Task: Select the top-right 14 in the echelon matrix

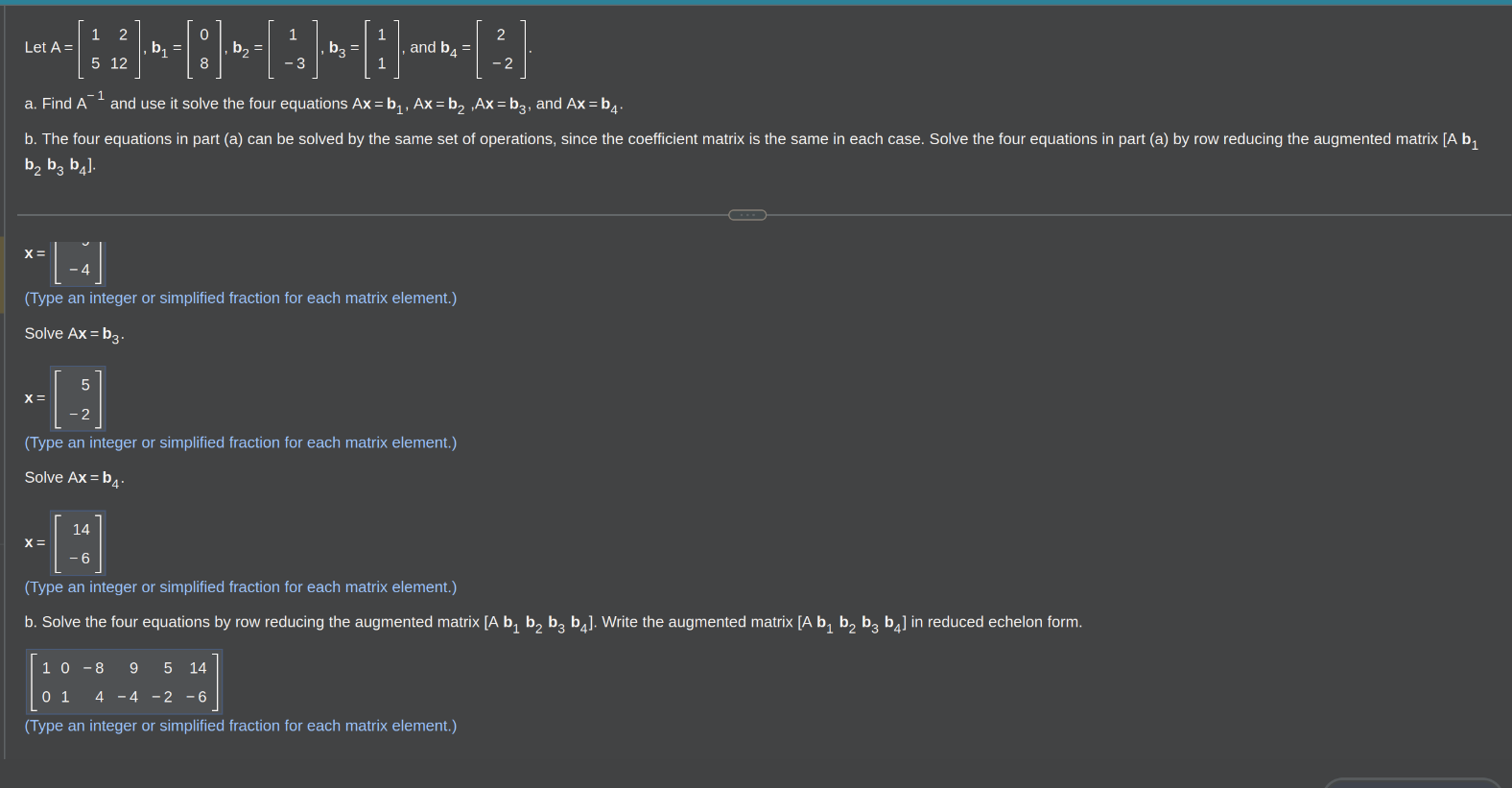Action: tap(198, 668)
